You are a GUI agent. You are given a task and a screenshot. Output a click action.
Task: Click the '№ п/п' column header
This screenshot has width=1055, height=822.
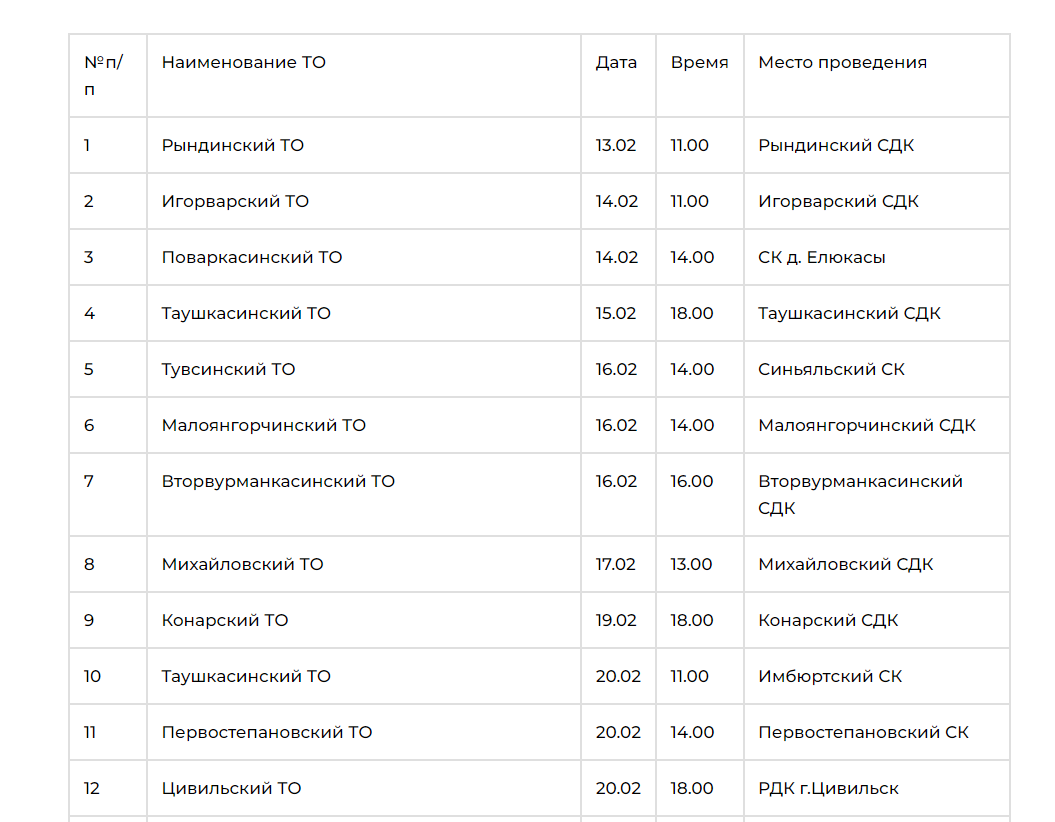pos(104,76)
